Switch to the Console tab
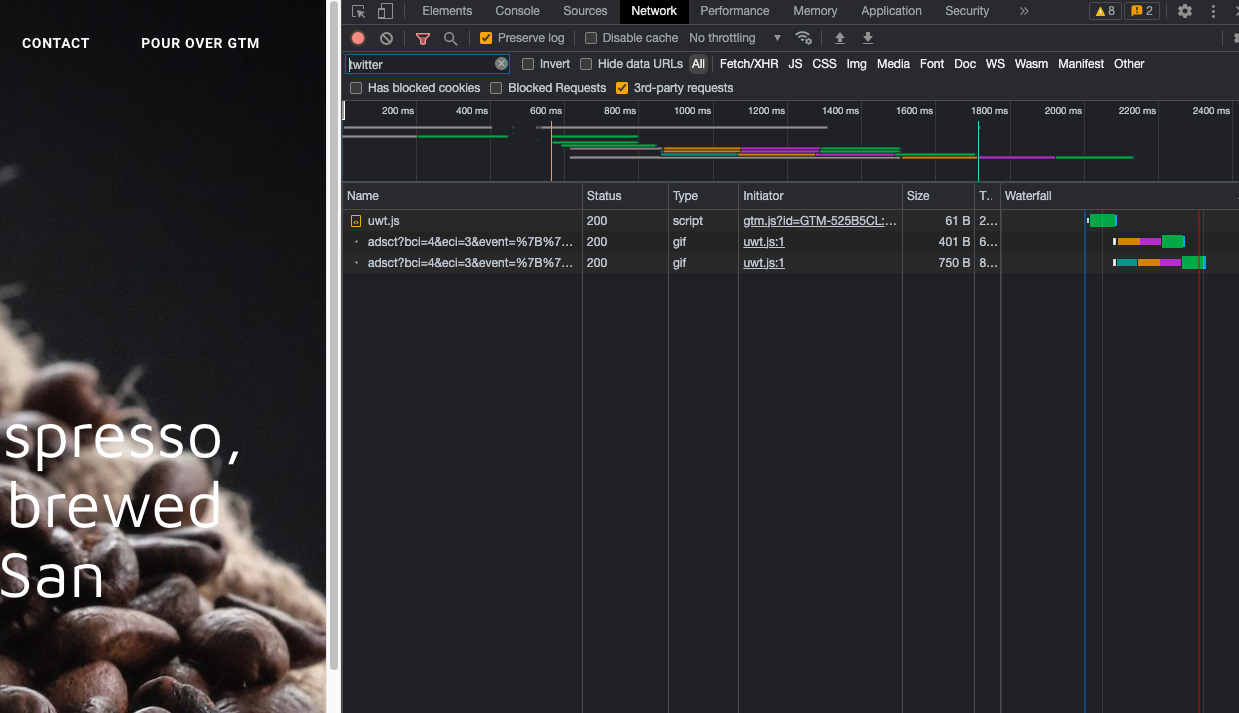 518,11
